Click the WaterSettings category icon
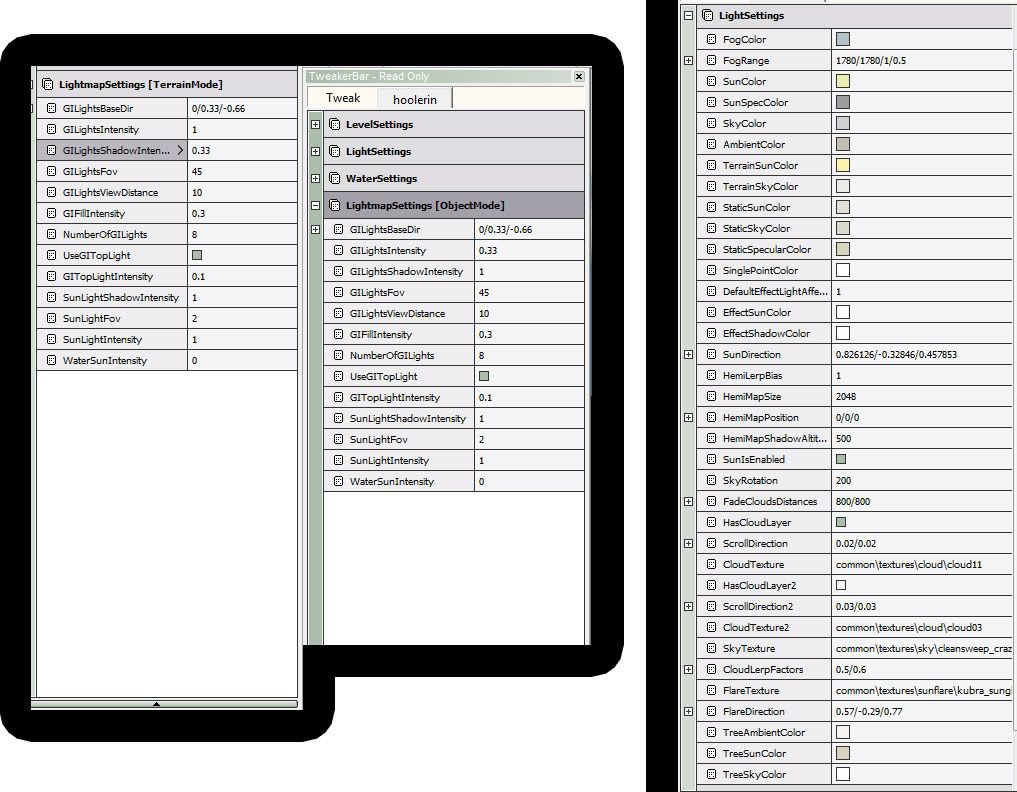Screen dimensions: 1017x792 [336, 179]
